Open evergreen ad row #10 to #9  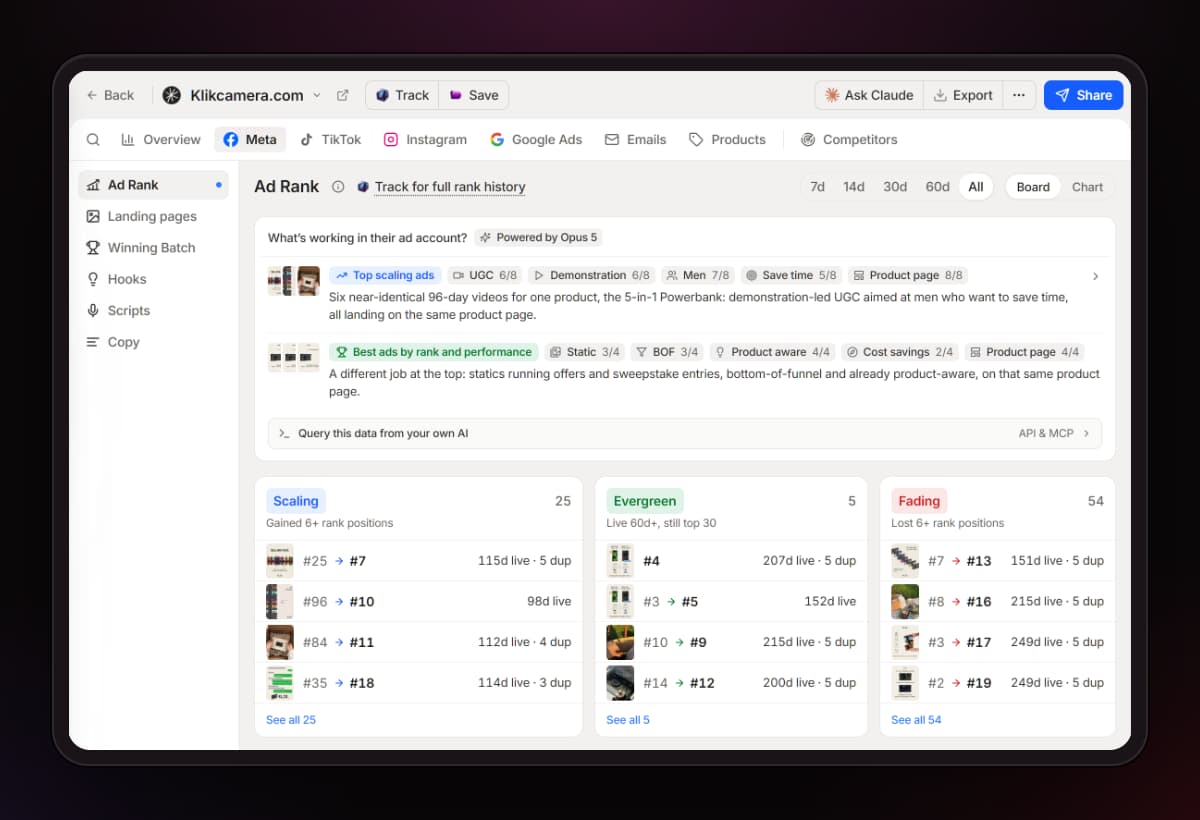click(x=731, y=642)
